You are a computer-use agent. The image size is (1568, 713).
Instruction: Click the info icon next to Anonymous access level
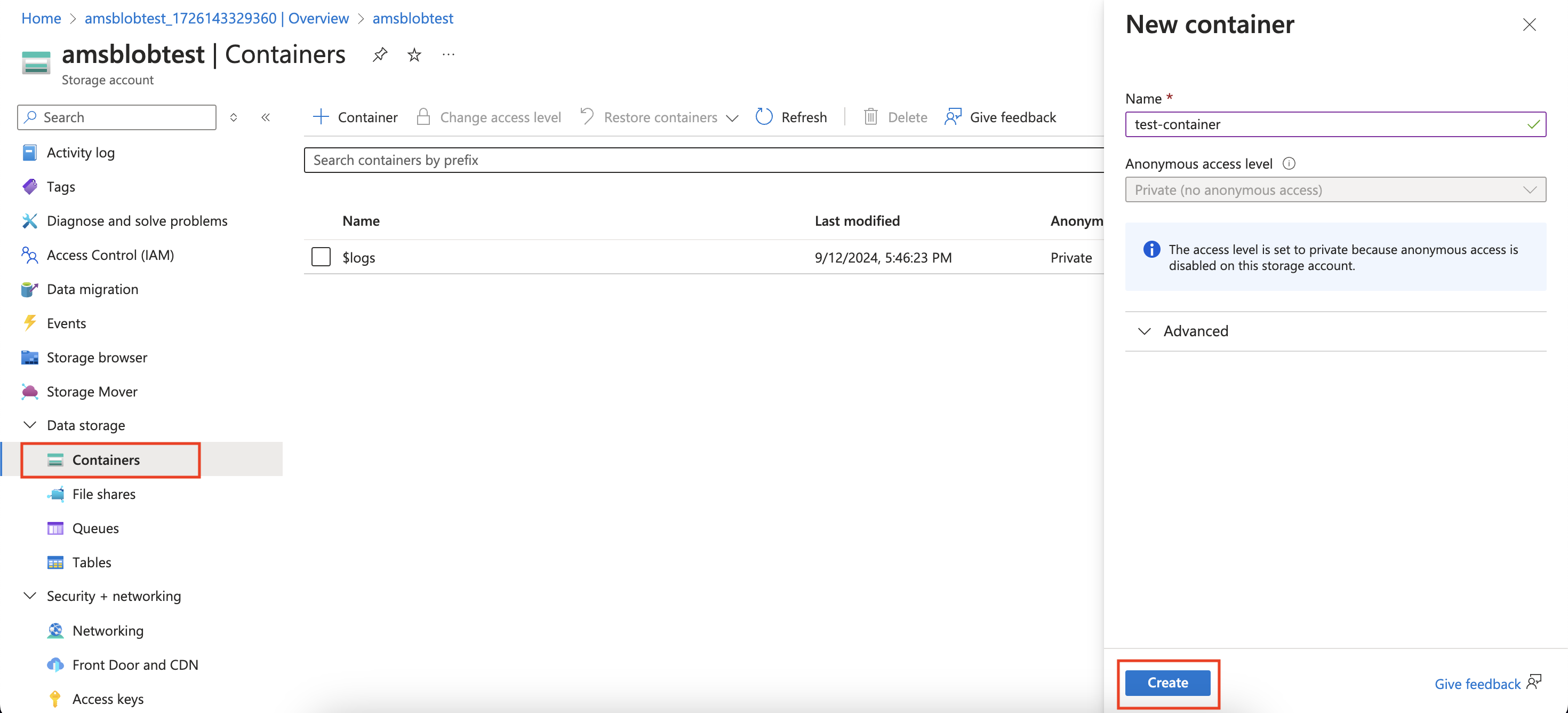(1289, 163)
